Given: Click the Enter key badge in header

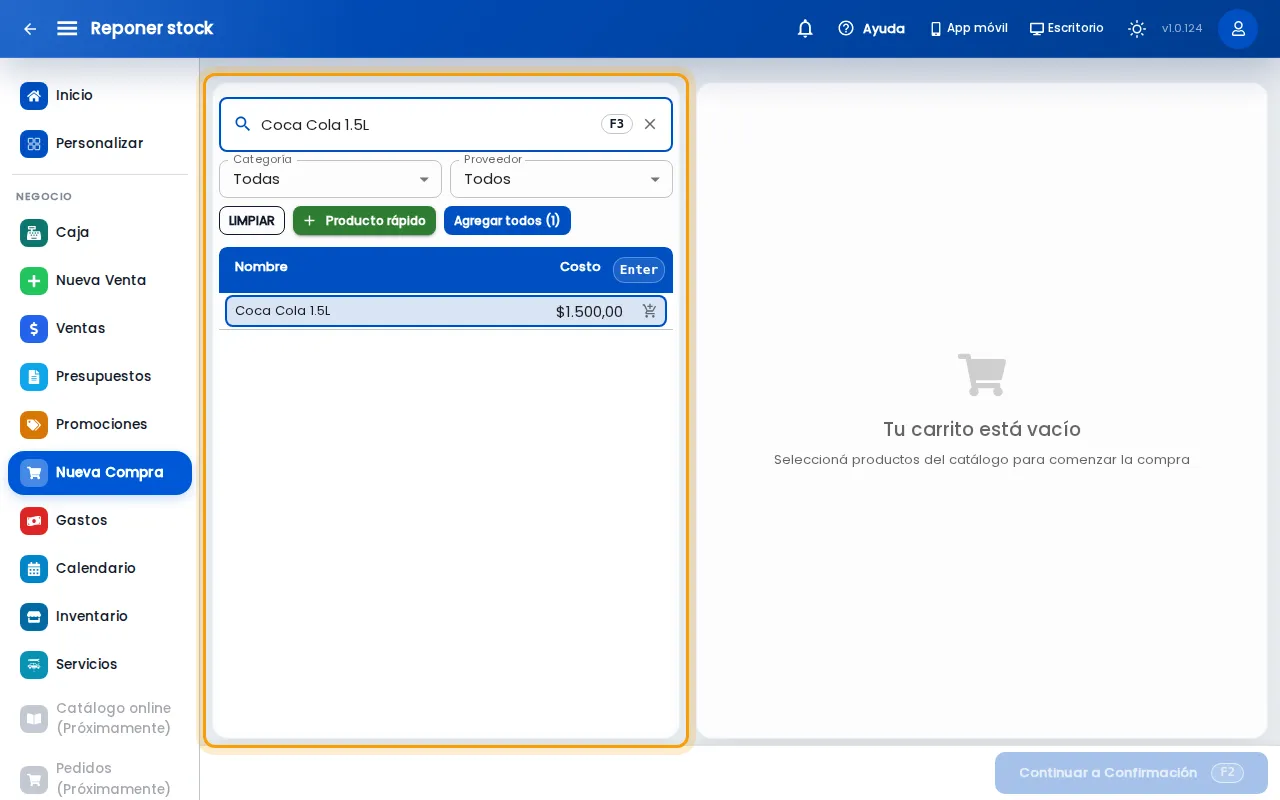Looking at the screenshot, I should tap(639, 270).
